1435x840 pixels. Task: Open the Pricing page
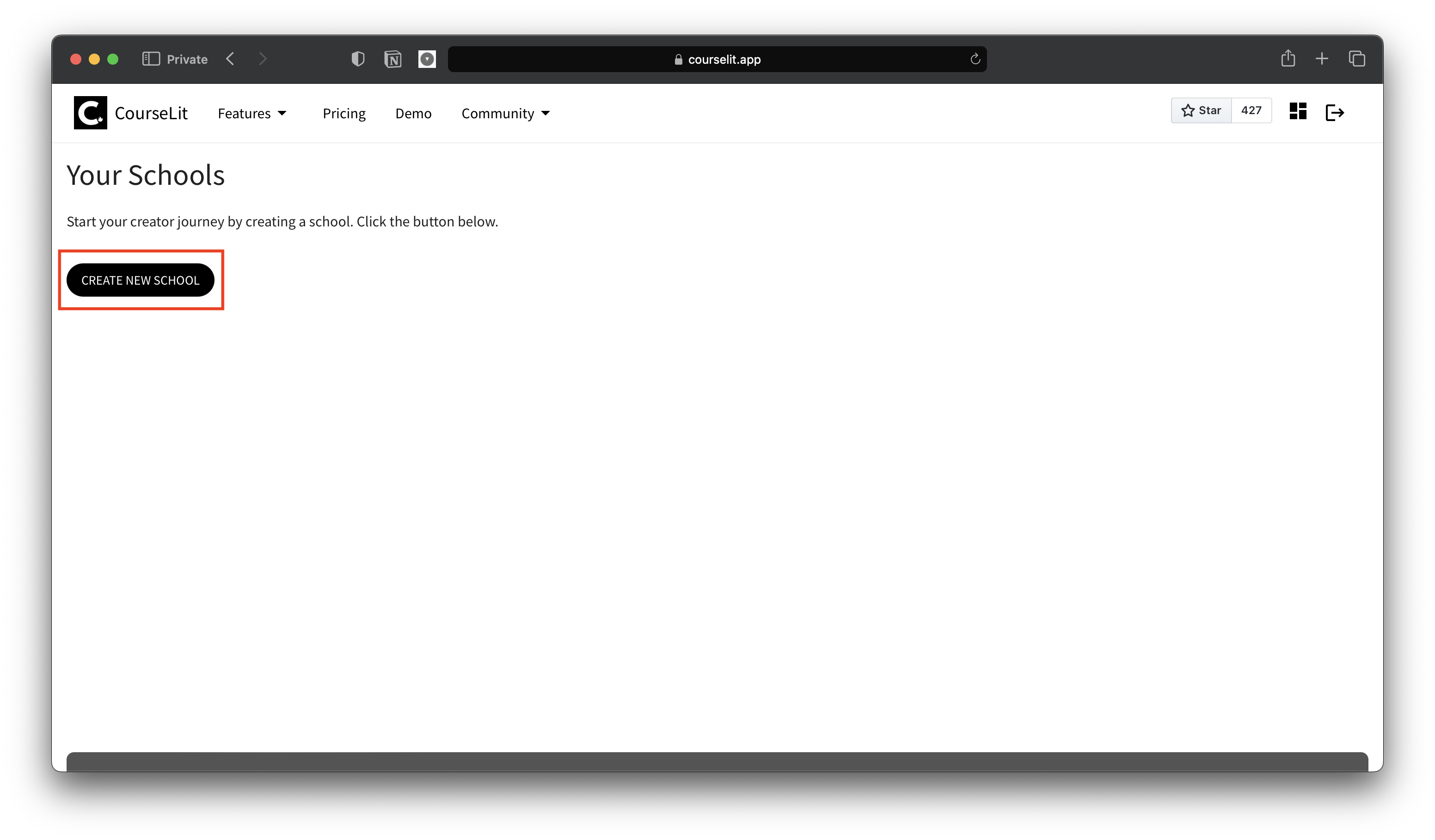(344, 113)
